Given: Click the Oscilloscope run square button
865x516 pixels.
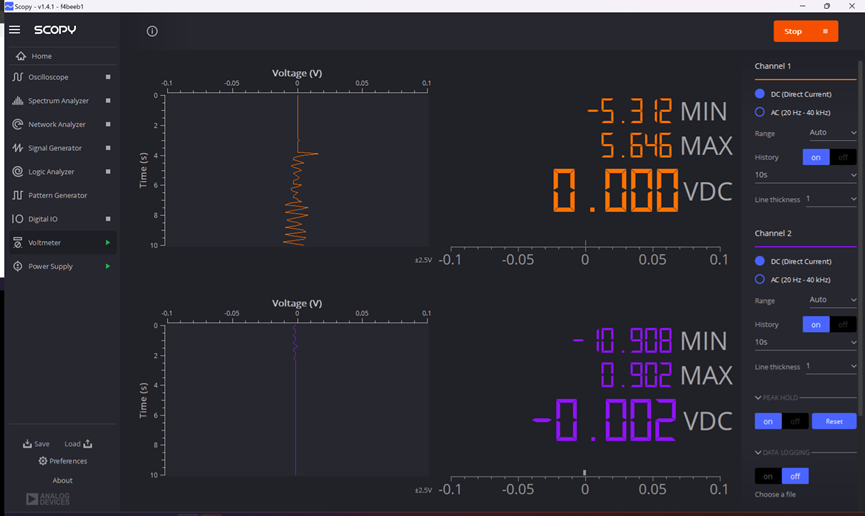Looking at the screenshot, I should (108, 77).
